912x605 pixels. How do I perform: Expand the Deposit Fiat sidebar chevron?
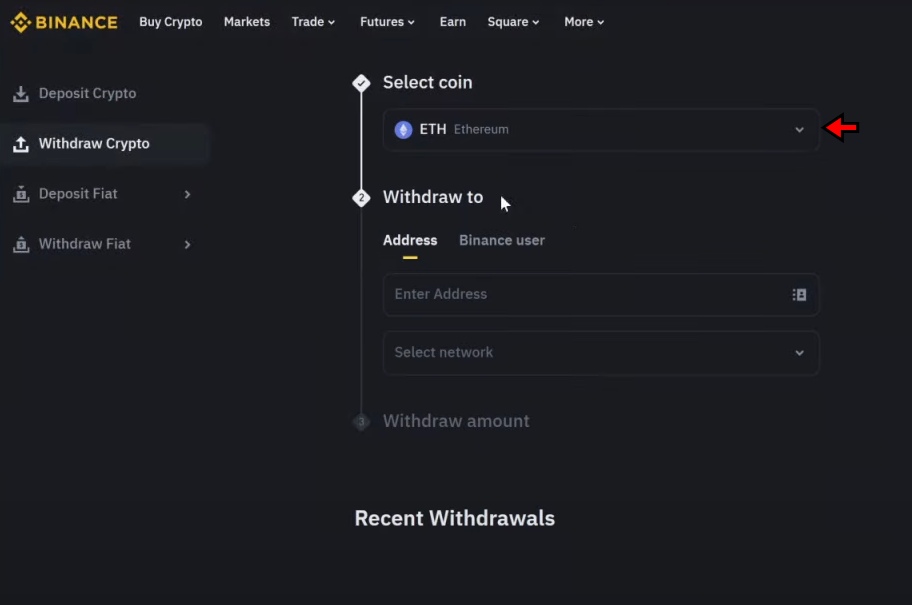tap(188, 194)
